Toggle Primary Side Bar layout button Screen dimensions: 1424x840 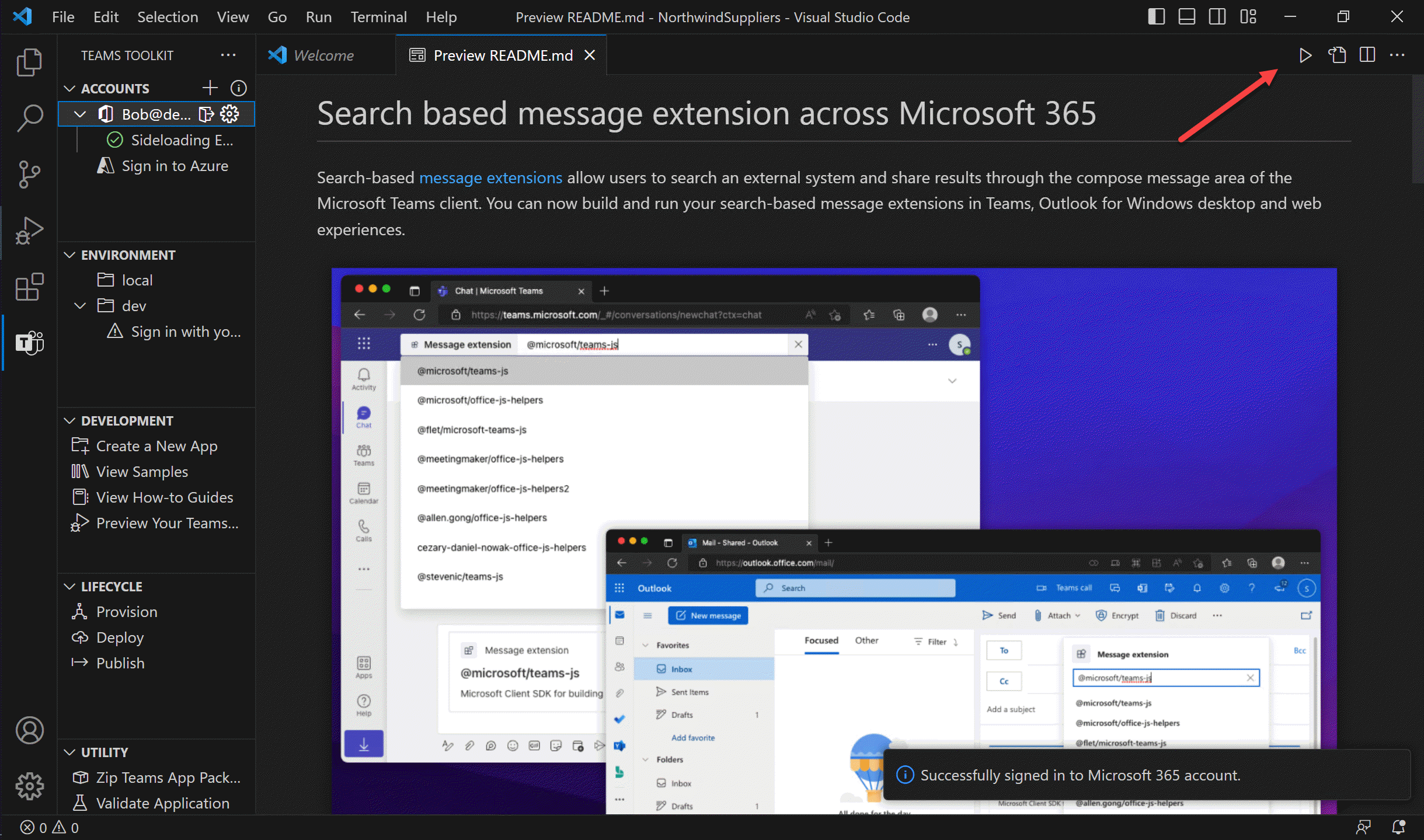pyautogui.click(x=1156, y=17)
